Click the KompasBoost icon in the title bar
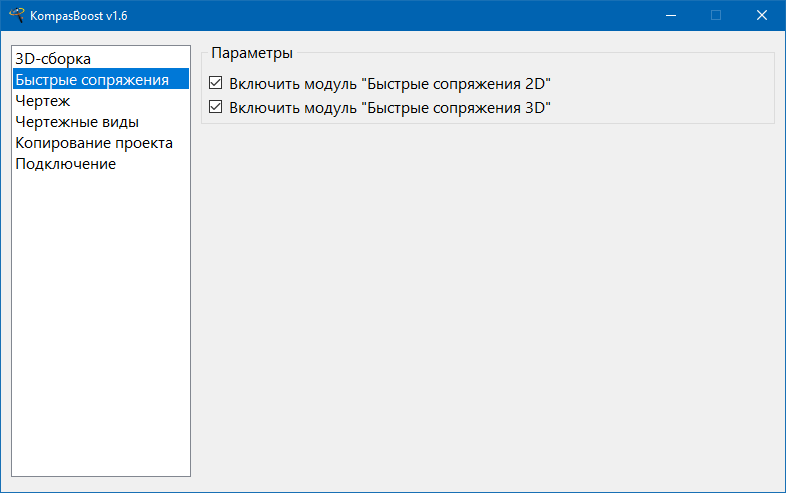The height and width of the screenshot is (493, 786). click(16, 16)
